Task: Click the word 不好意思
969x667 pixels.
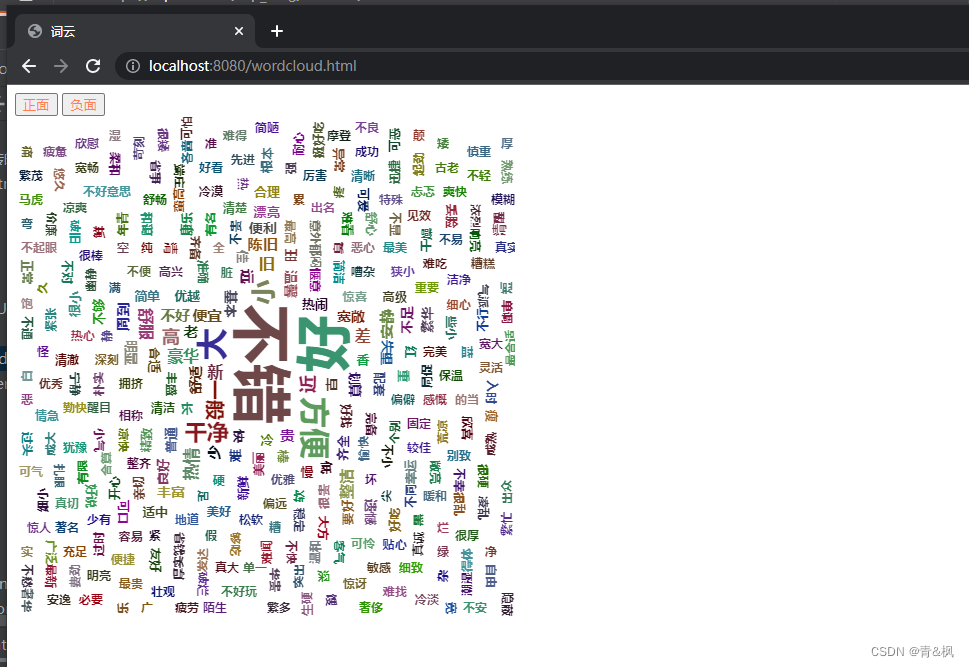Action: [x=107, y=192]
